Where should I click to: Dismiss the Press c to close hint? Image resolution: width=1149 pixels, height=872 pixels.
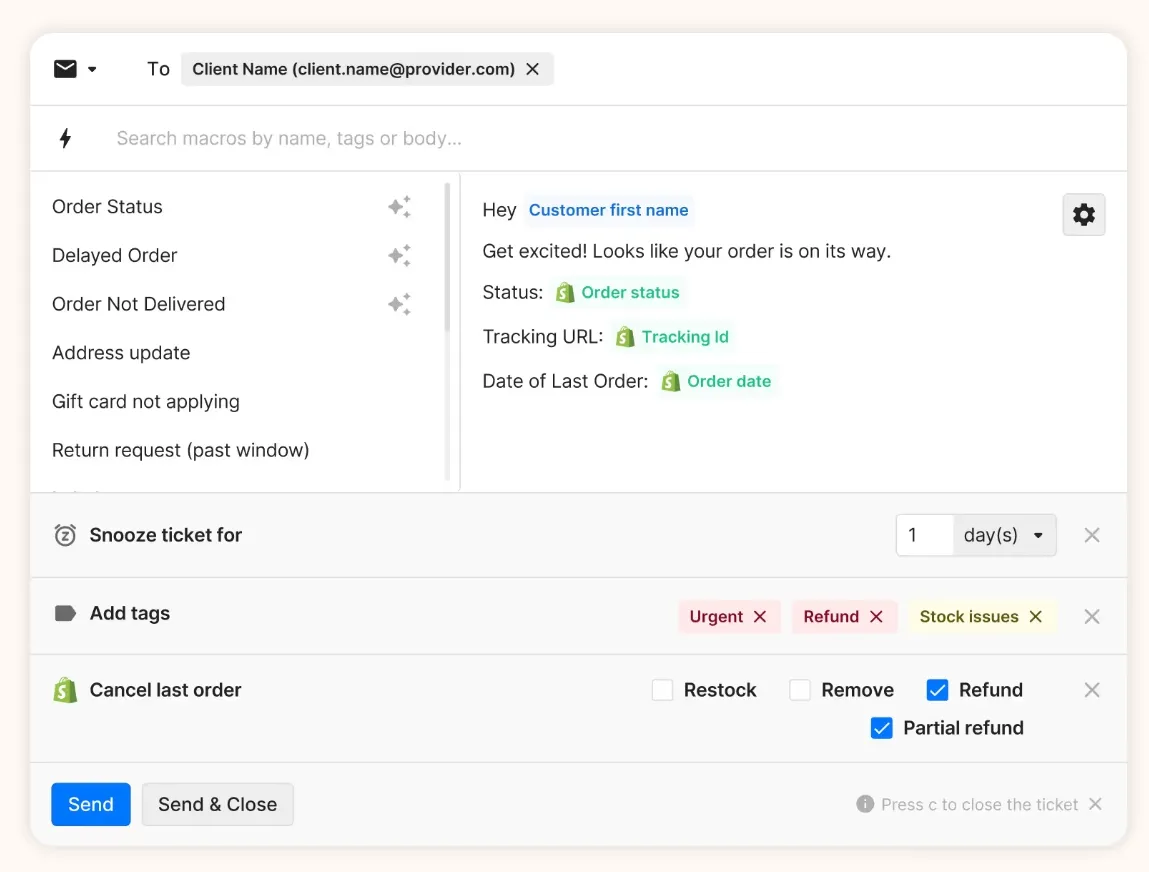[x=1095, y=804]
